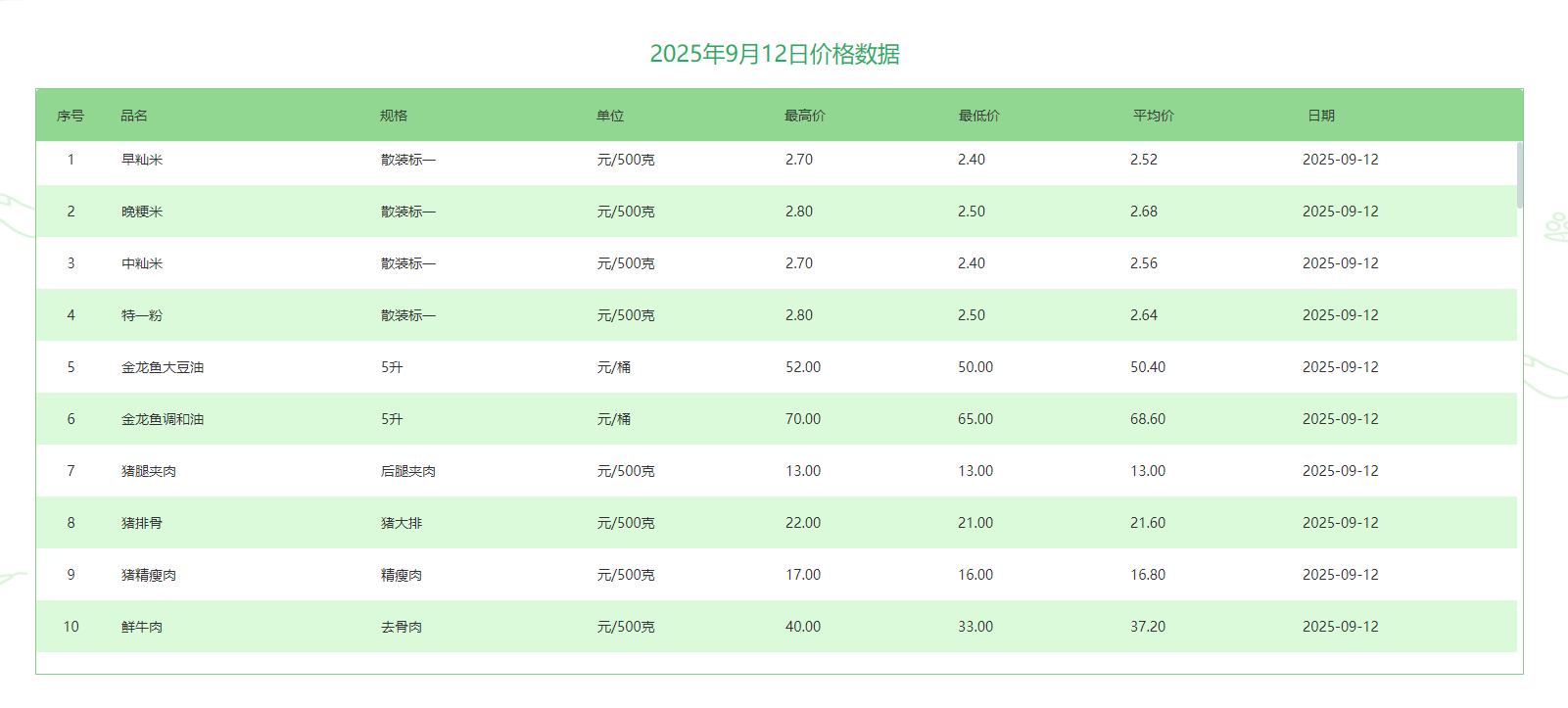Viewport: 1568px width, 708px height.
Task: Click the average price 50.40 cell
Action: tap(1148, 367)
